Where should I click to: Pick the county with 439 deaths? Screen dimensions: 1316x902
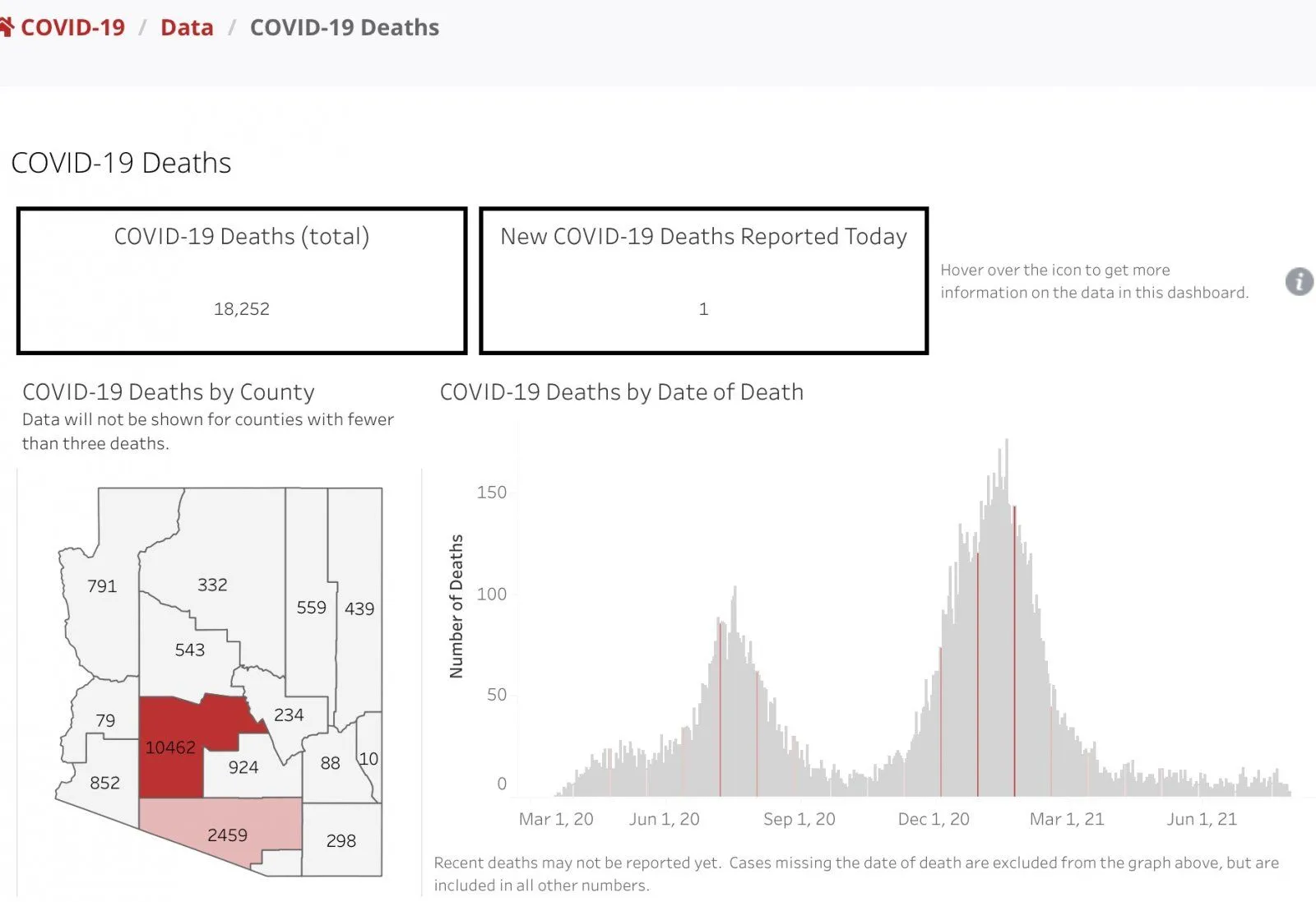[359, 608]
